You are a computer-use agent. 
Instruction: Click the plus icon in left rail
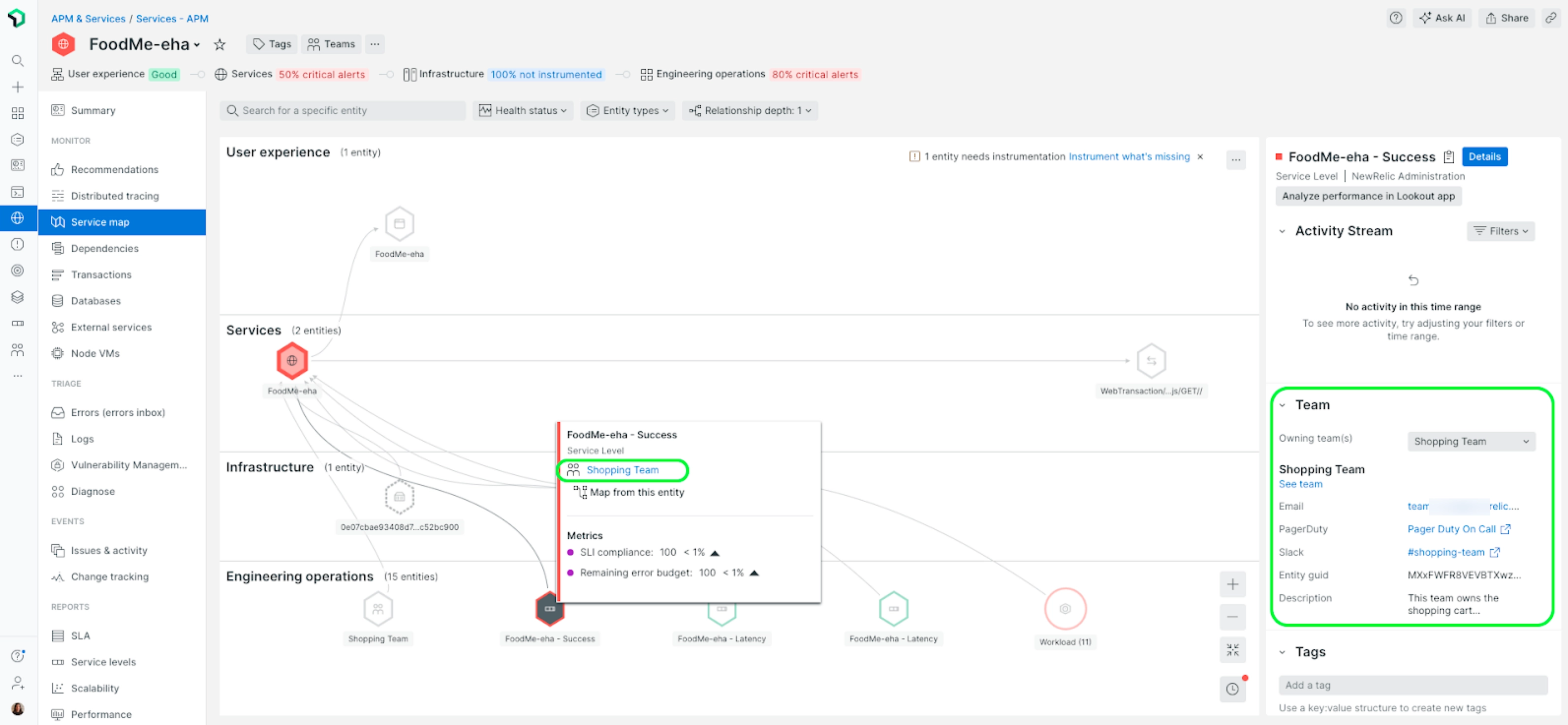(18, 87)
